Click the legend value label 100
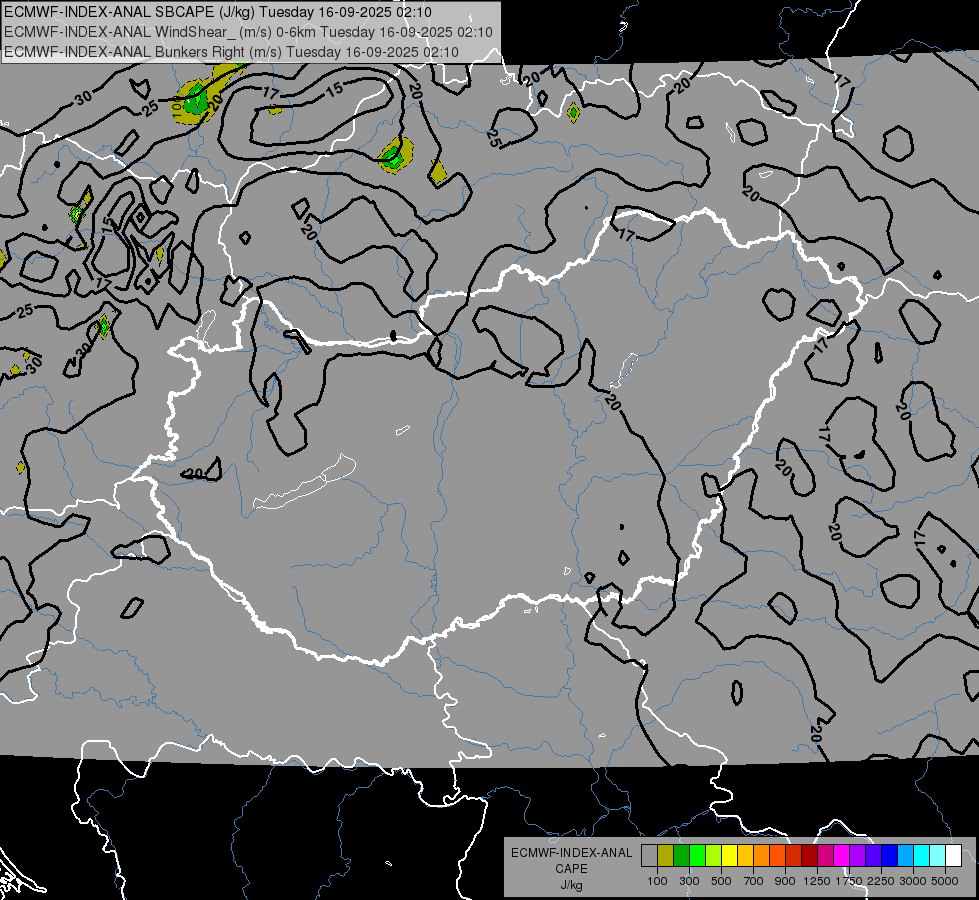This screenshot has height=900, width=979. (x=657, y=881)
